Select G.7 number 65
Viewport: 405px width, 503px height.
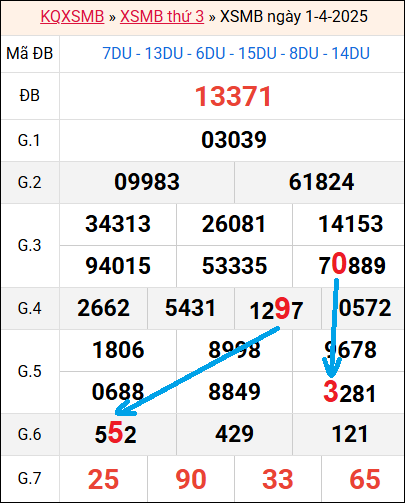[x=365, y=479]
